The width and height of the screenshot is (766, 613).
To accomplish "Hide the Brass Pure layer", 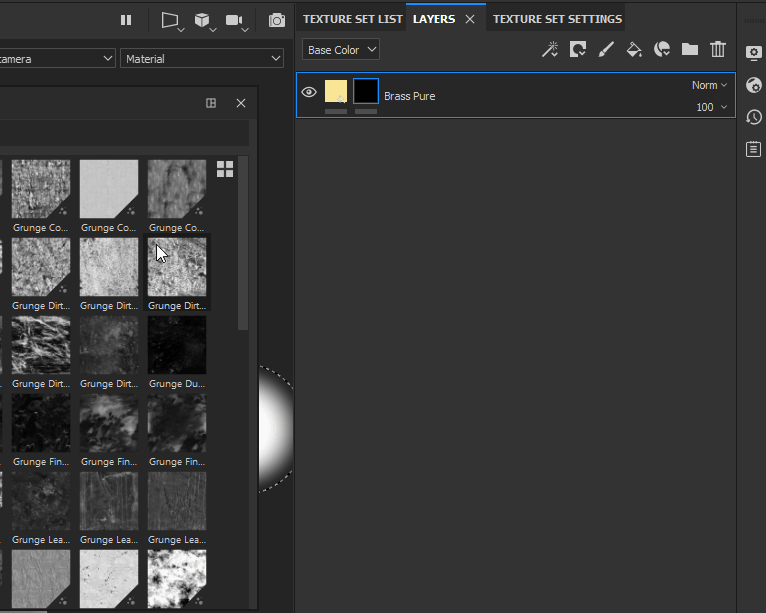I will [309, 92].
